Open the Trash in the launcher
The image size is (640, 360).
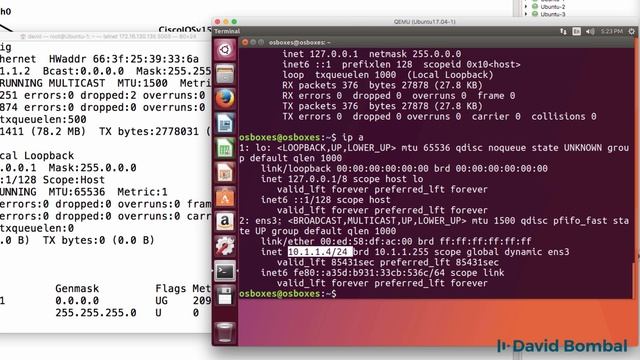click(x=225, y=332)
